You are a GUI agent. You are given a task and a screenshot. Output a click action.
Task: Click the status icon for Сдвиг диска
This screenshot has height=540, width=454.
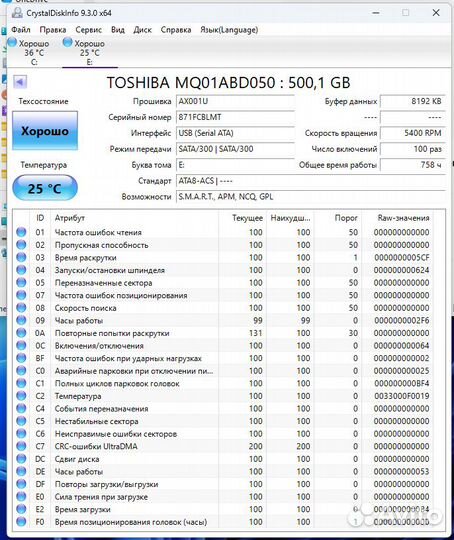click(x=21, y=459)
